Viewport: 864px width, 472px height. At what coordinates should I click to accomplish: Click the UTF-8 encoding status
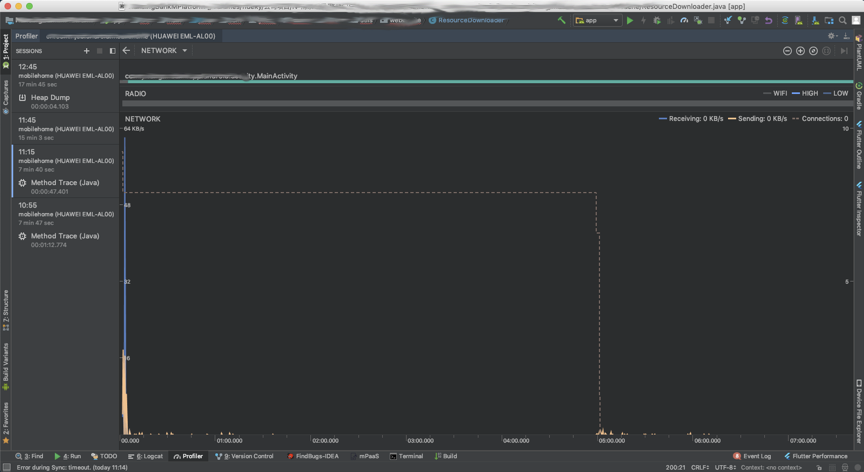(726, 468)
